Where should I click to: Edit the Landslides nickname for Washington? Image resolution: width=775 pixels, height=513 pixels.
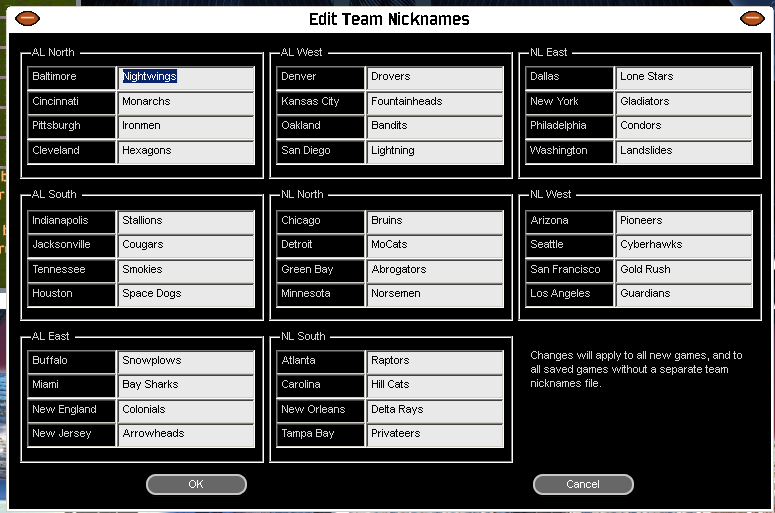click(x=683, y=151)
